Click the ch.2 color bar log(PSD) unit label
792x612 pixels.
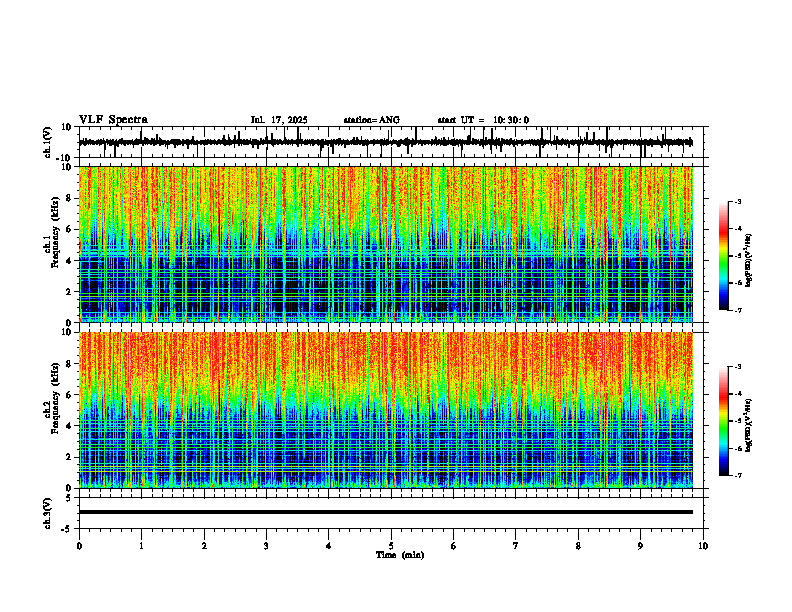coord(749,425)
